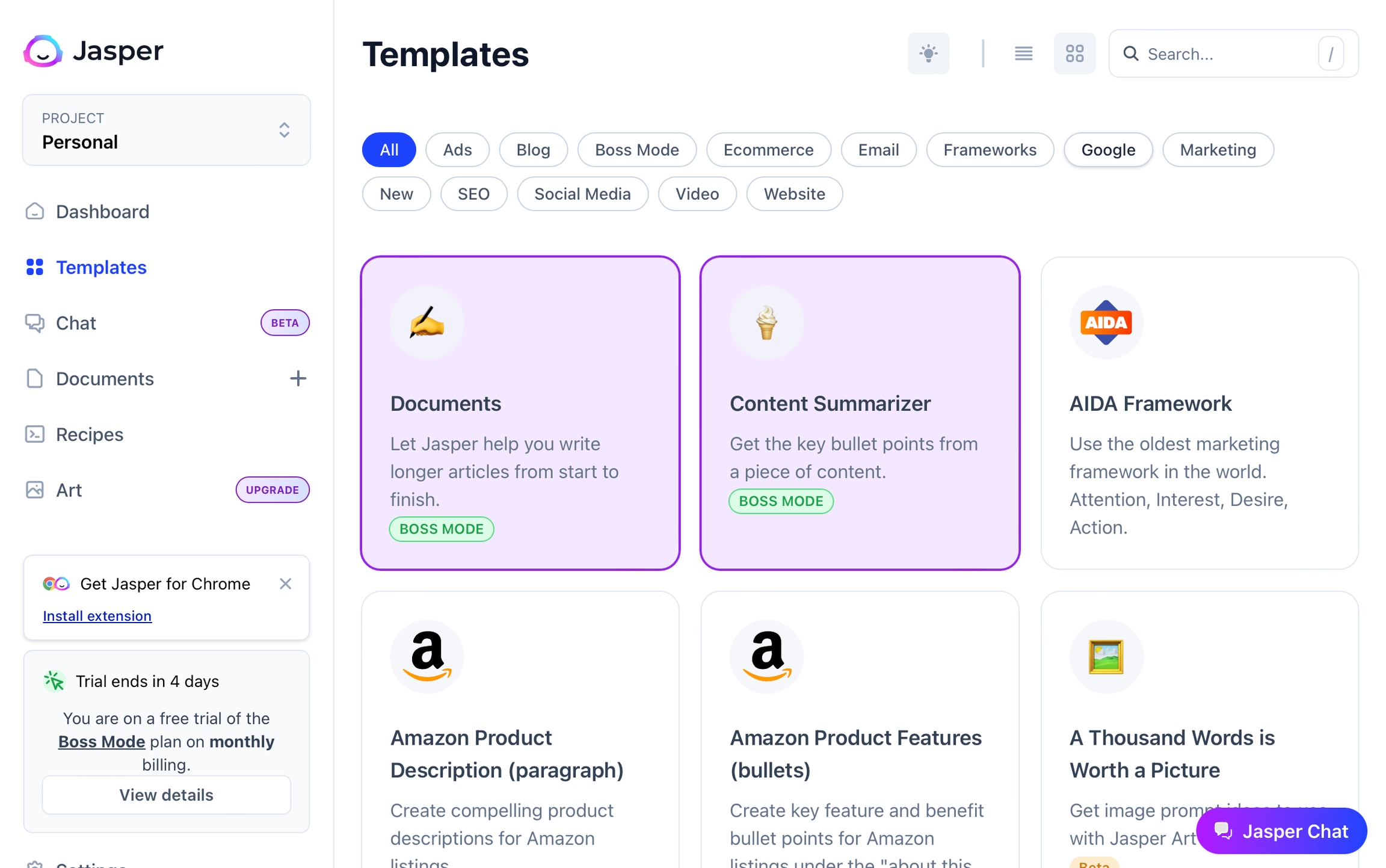Filter templates by Boss Mode category
Screen dimensions: 1386x868
[636, 150]
